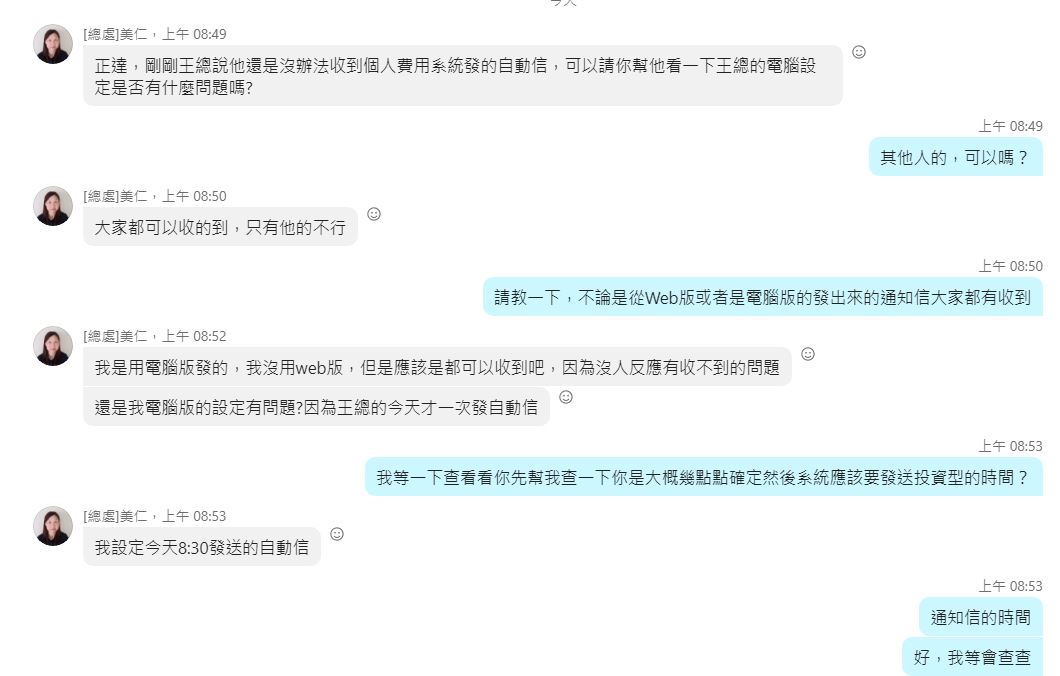Click emoji reaction icon beside first 08:49 message
This screenshot has width=1060, height=676.
[859, 52]
